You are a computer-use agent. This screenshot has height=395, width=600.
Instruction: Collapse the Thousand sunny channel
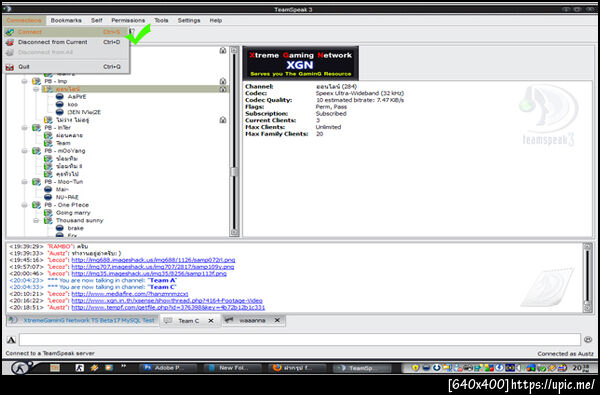click(x=36, y=220)
